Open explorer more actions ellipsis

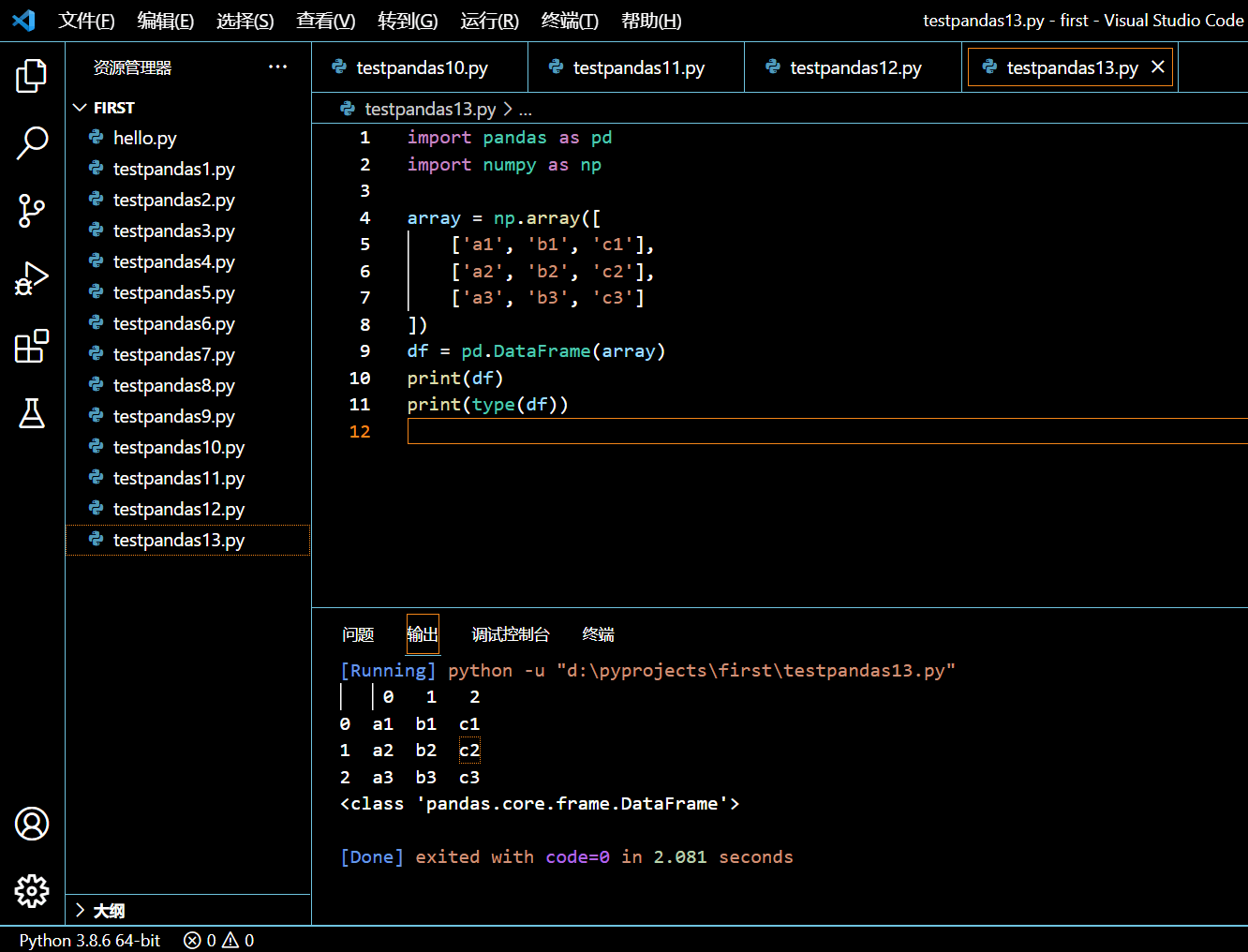[x=277, y=67]
